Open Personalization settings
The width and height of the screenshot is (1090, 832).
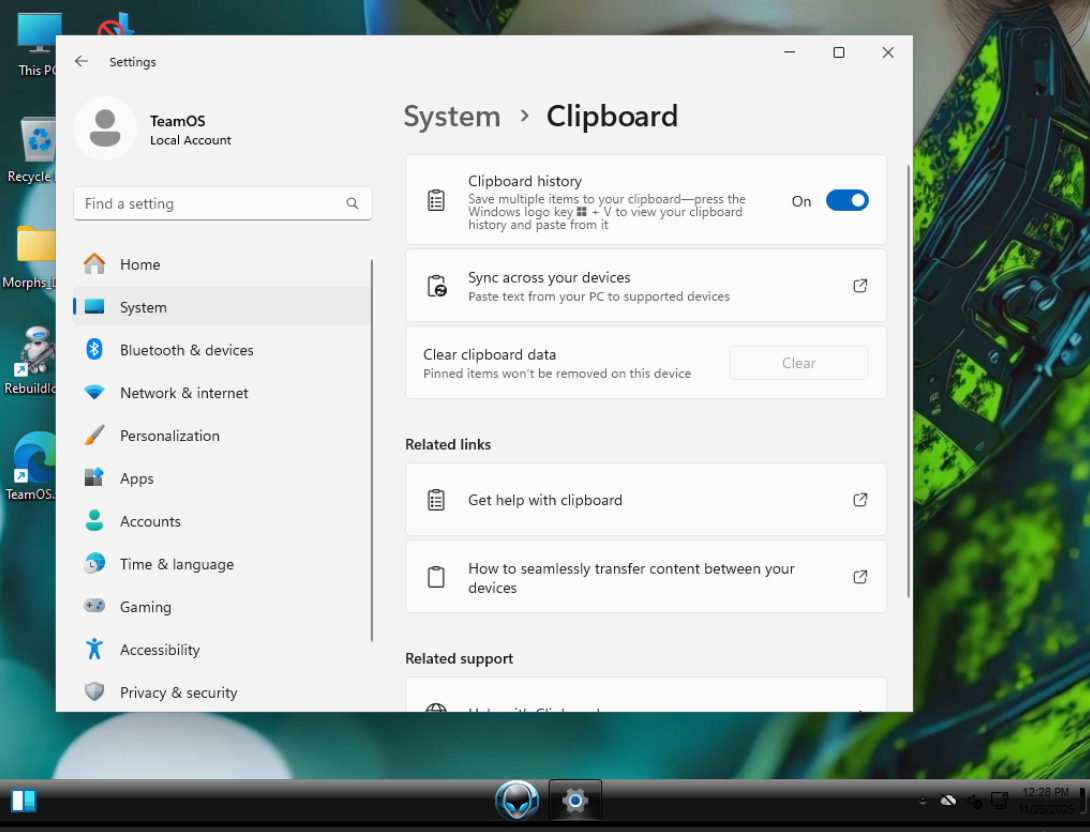[x=222, y=435]
